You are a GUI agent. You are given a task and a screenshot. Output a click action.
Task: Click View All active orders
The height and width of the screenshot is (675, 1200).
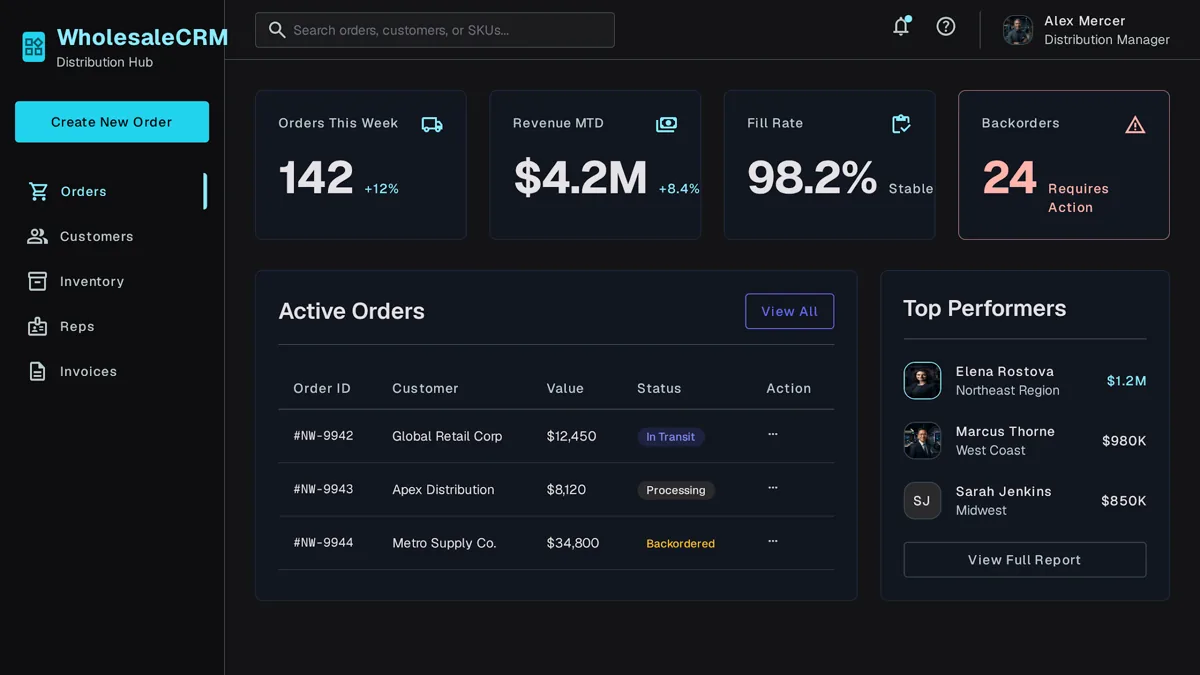coord(789,311)
